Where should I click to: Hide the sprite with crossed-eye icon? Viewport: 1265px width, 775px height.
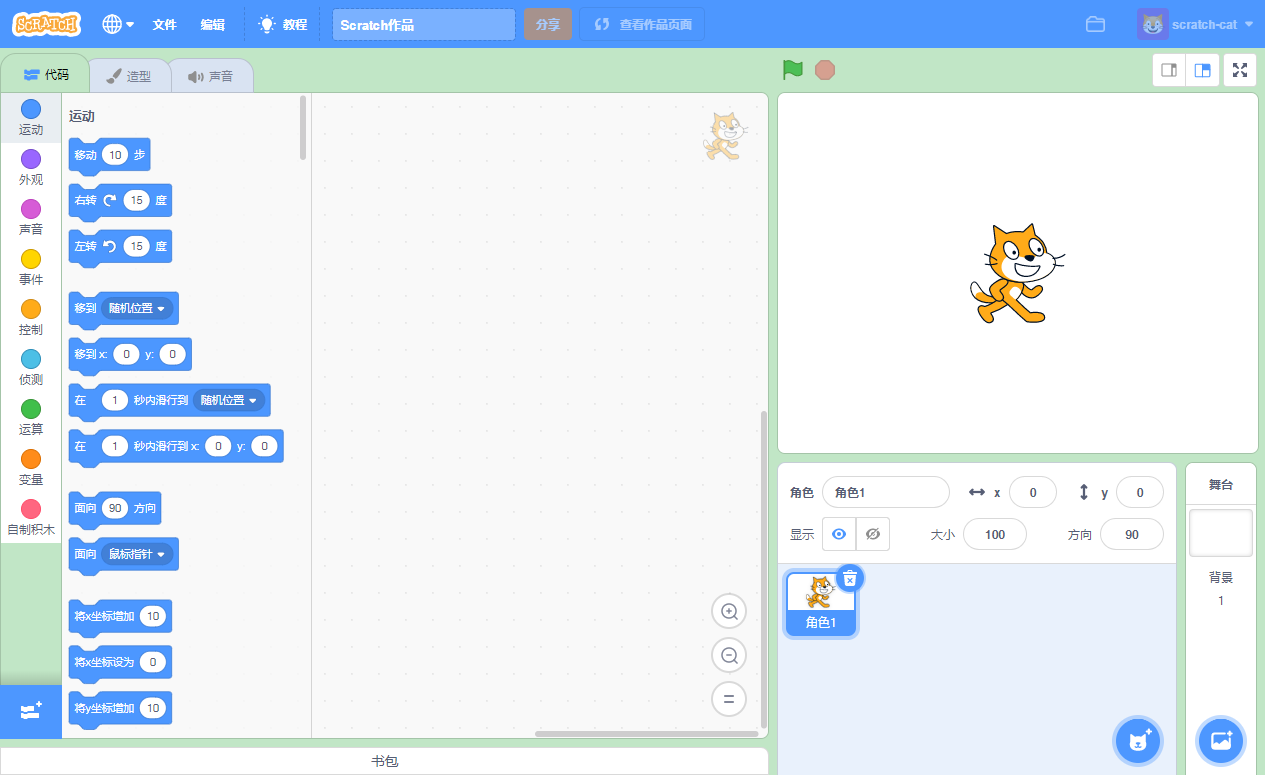pyautogui.click(x=873, y=534)
